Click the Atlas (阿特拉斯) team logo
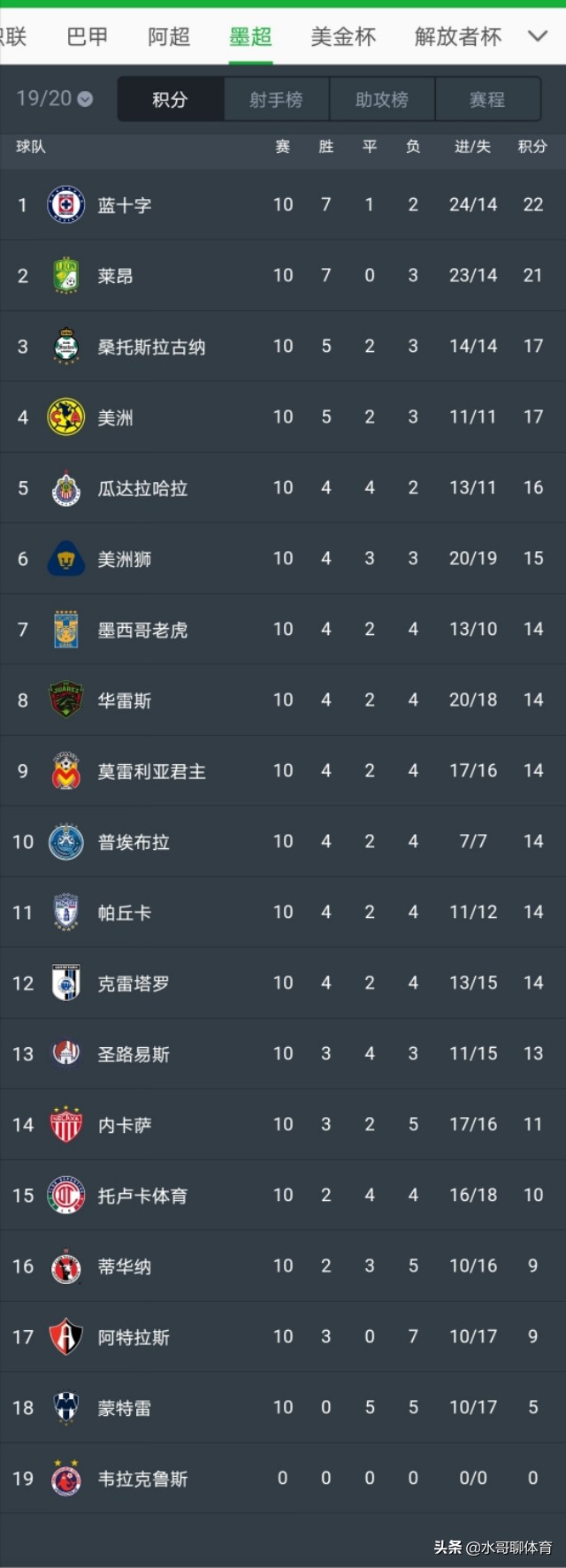The height and width of the screenshot is (1568, 566). pos(65,1336)
